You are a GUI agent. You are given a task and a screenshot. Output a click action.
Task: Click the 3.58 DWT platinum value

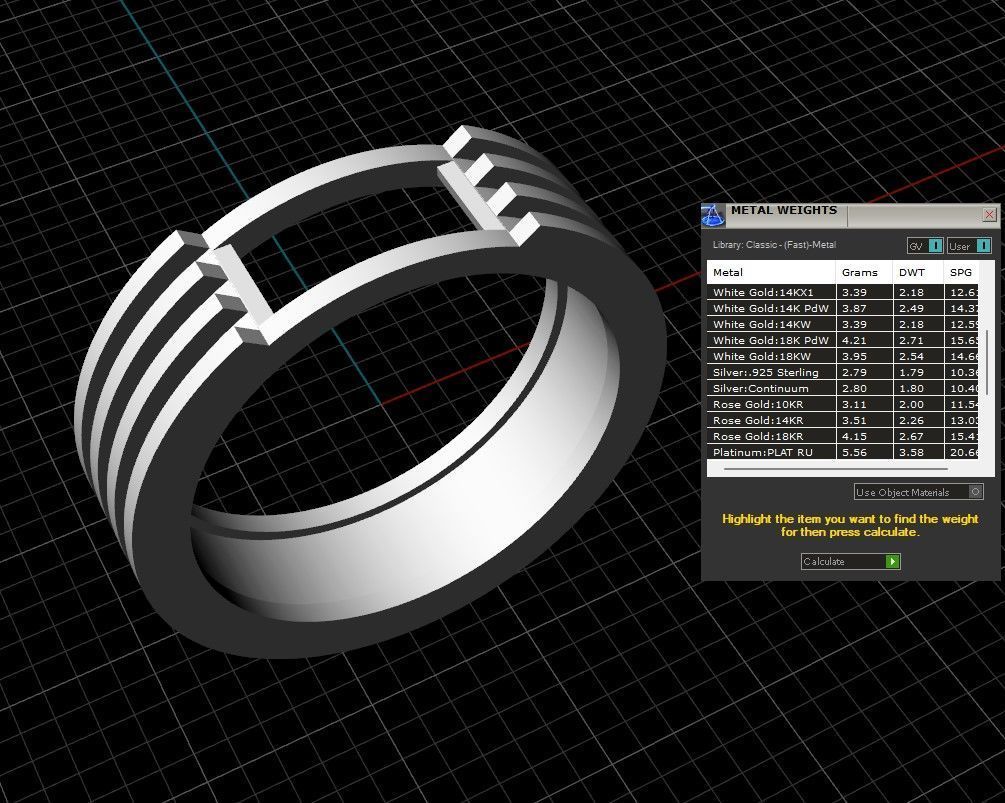click(911, 452)
